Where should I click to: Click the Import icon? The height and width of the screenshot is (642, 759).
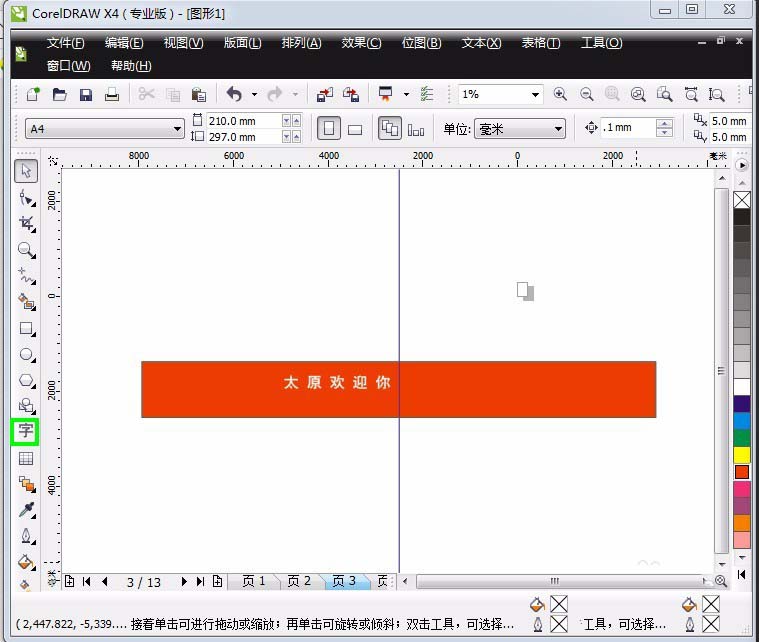tap(325, 94)
